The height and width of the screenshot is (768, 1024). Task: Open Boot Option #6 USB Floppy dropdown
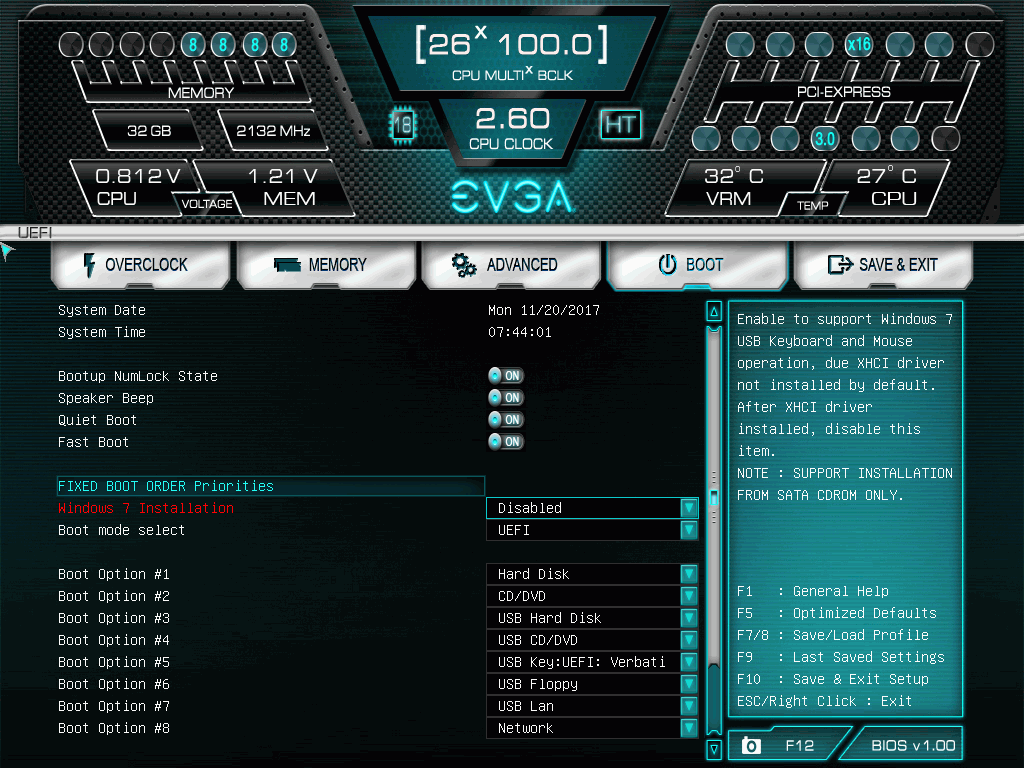tap(592, 684)
